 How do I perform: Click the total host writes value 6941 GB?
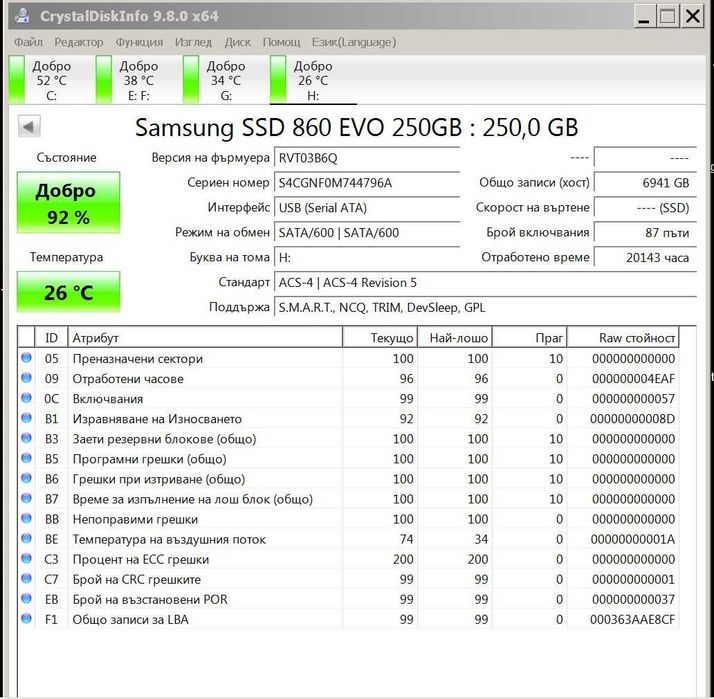point(645,183)
